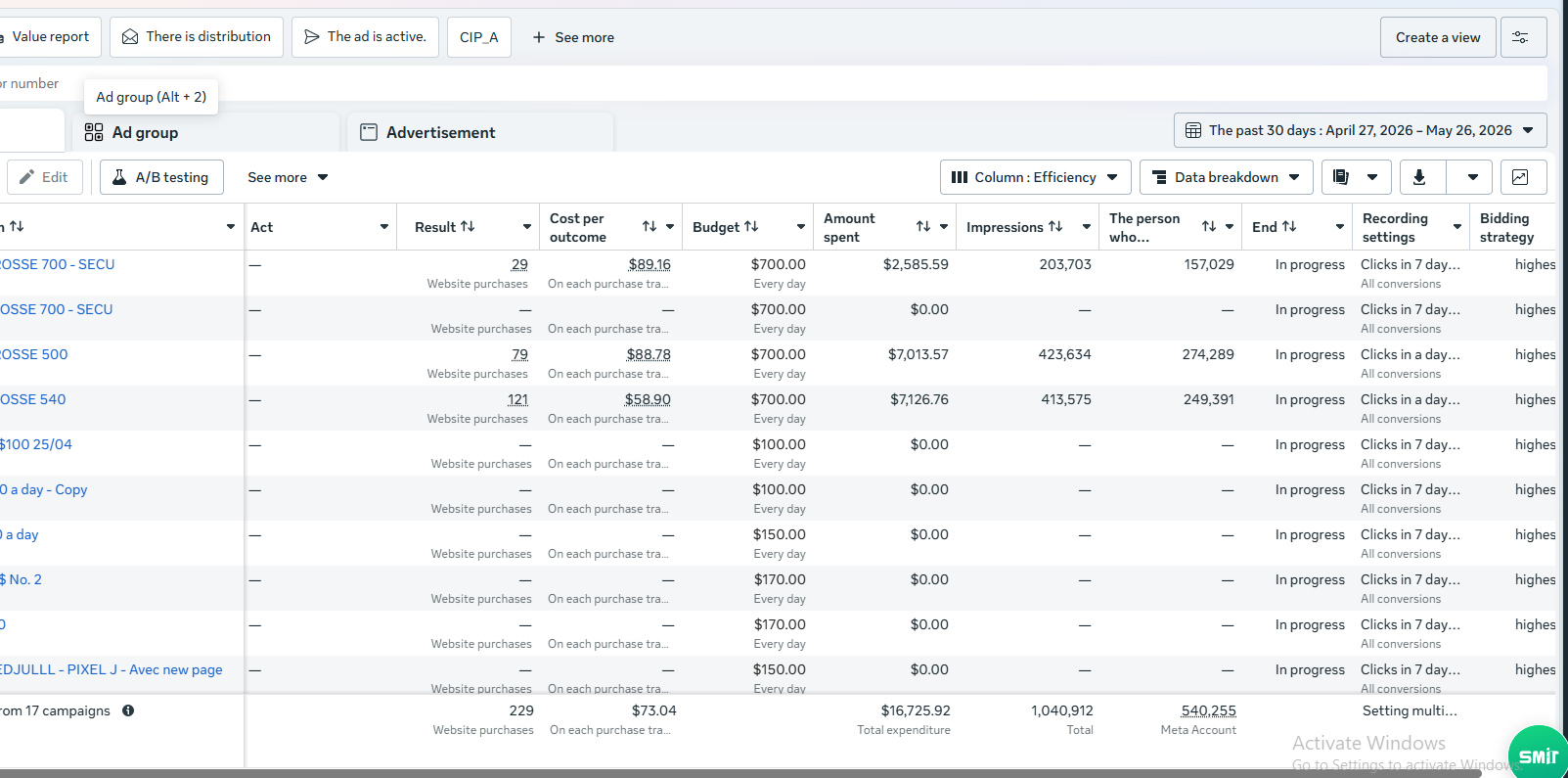
Task: Sort by Amount spent arrows
Action: coord(923,227)
